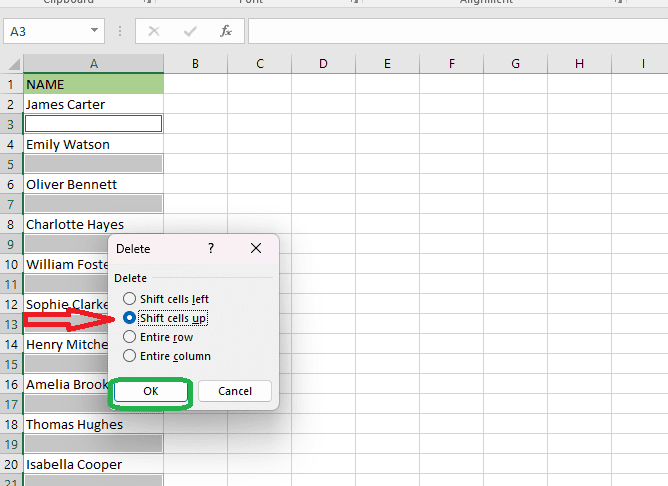Screen dimensions: 668x486
Task: Click inside the formula bar input
Action: 450,31
